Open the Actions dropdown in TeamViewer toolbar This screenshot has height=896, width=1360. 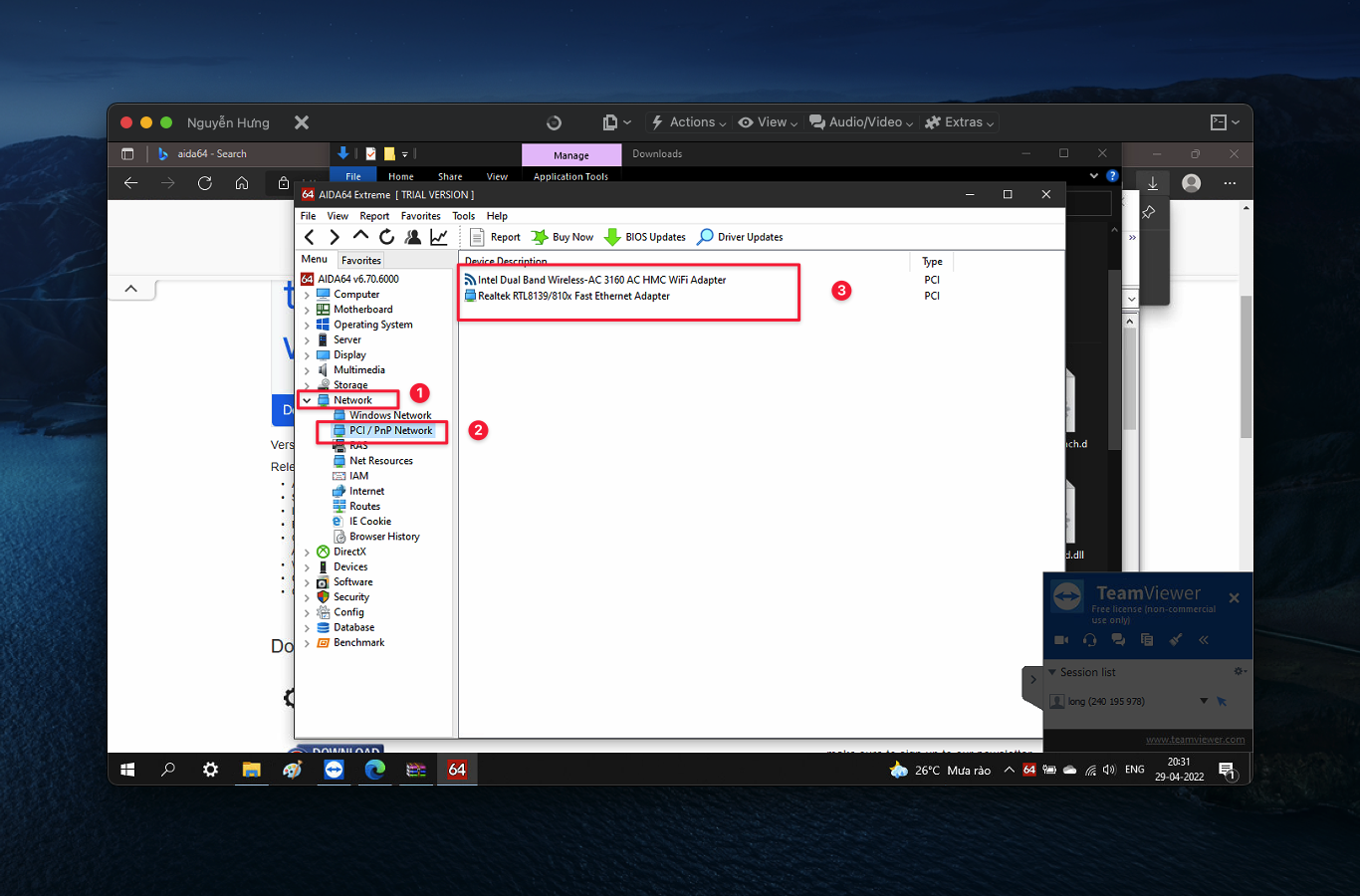pyautogui.click(x=688, y=122)
